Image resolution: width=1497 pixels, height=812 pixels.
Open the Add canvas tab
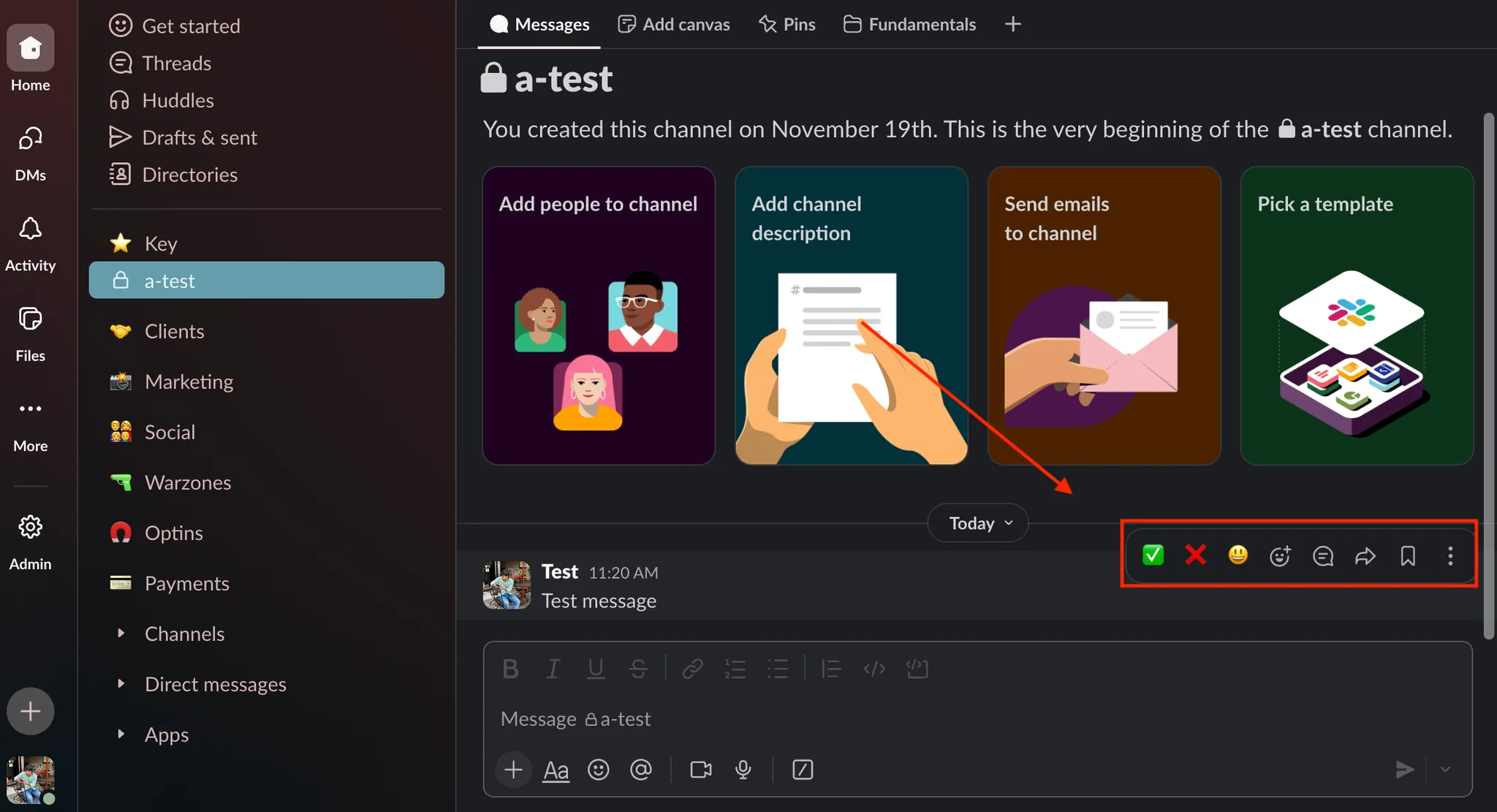(x=674, y=24)
